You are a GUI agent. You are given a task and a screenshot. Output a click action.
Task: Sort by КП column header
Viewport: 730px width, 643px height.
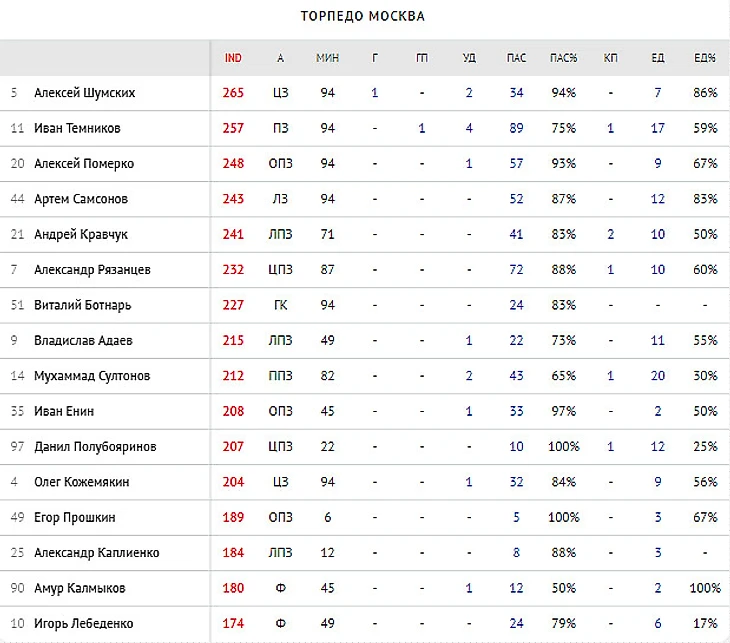[x=611, y=58]
